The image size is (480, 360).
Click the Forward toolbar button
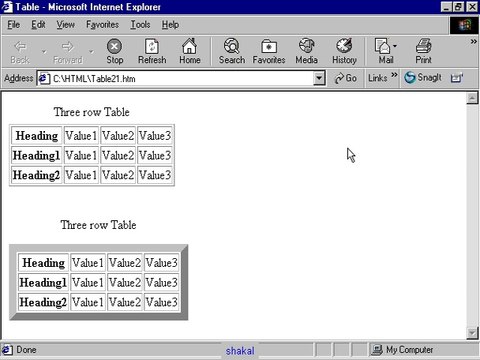[x=68, y=52]
